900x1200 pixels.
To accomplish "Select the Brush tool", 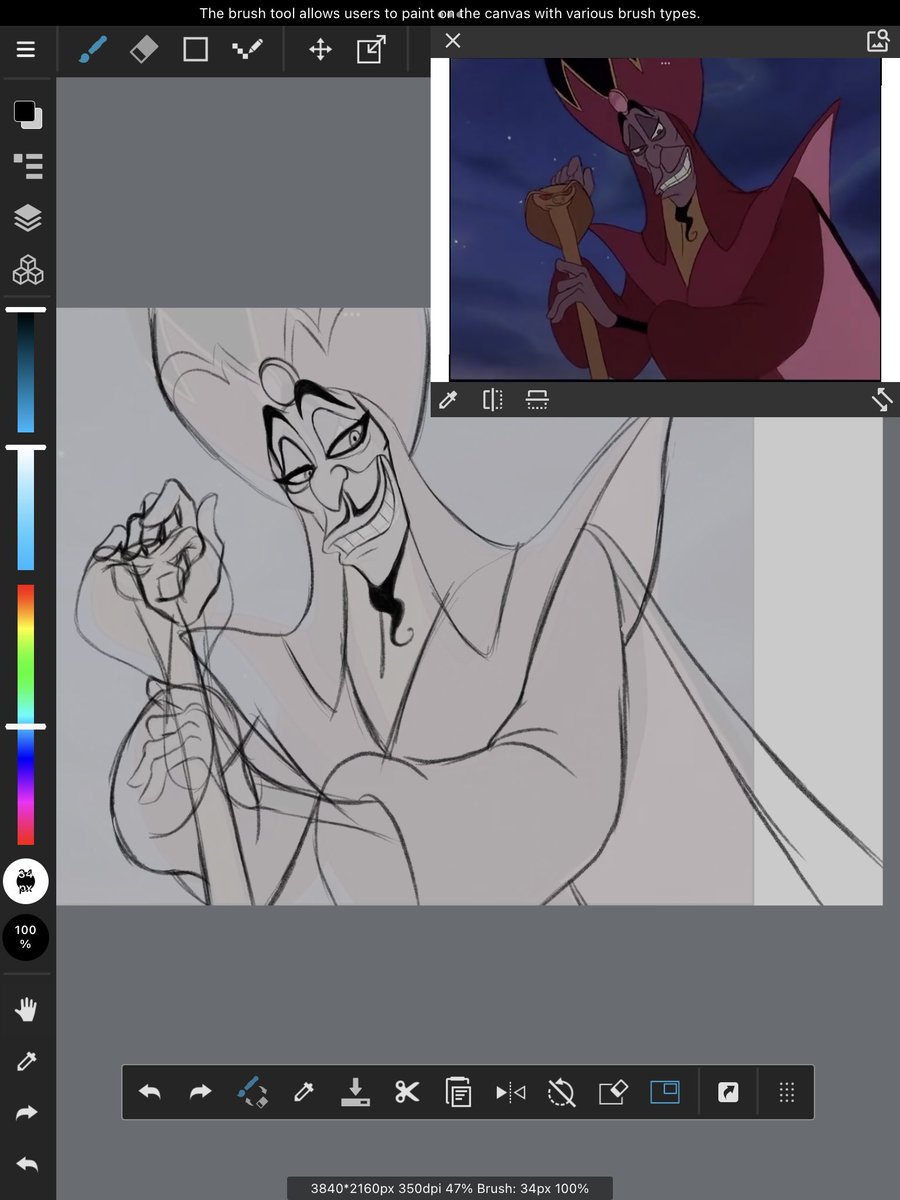I will [x=93, y=49].
